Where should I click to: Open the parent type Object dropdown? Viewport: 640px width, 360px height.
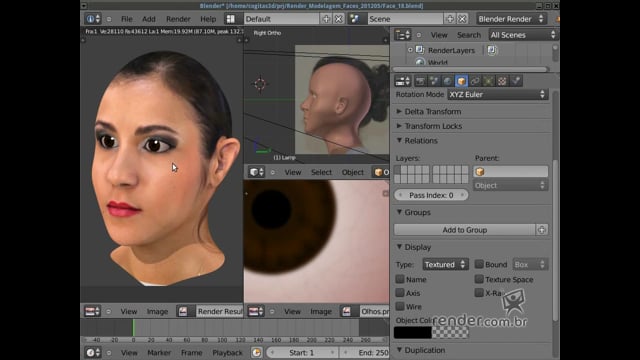[x=510, y=185]
